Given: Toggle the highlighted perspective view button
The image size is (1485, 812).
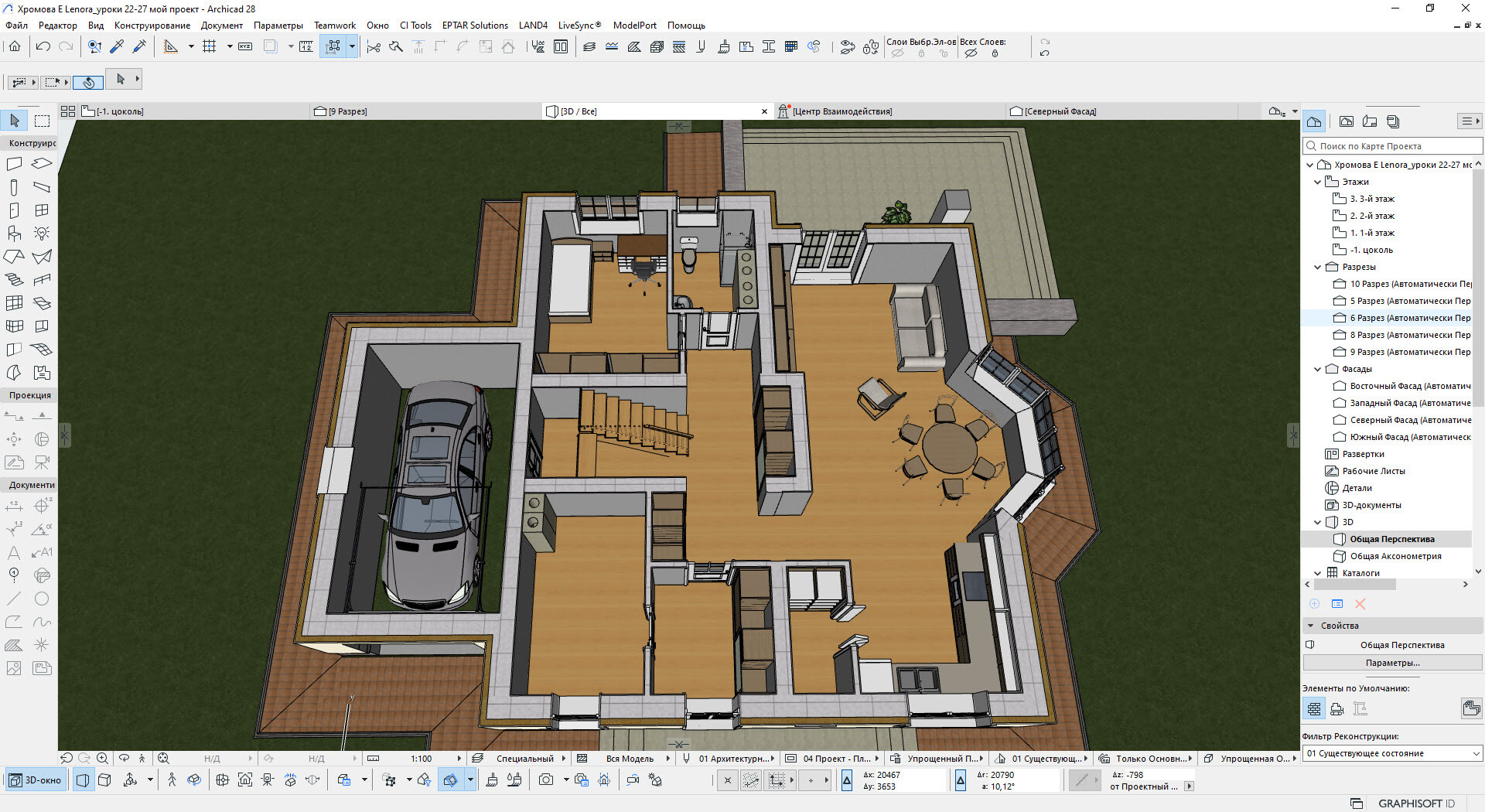Looking at the screenshot, I should (83, 780).
